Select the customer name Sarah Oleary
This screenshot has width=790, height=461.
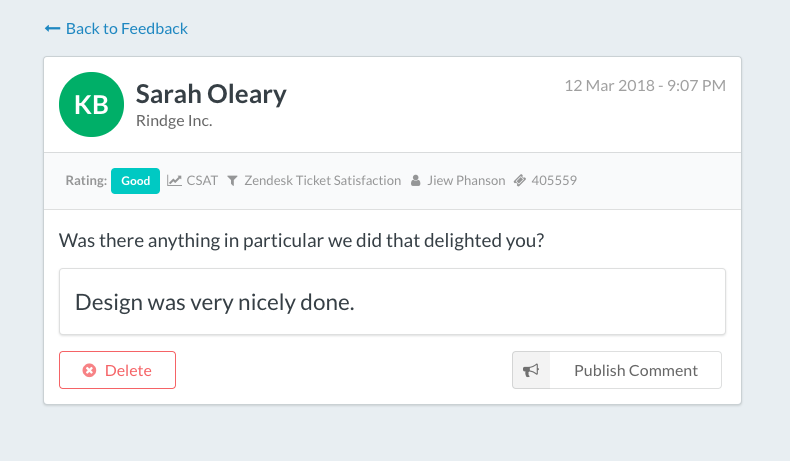pyautogui.click(x=211, y=94)
